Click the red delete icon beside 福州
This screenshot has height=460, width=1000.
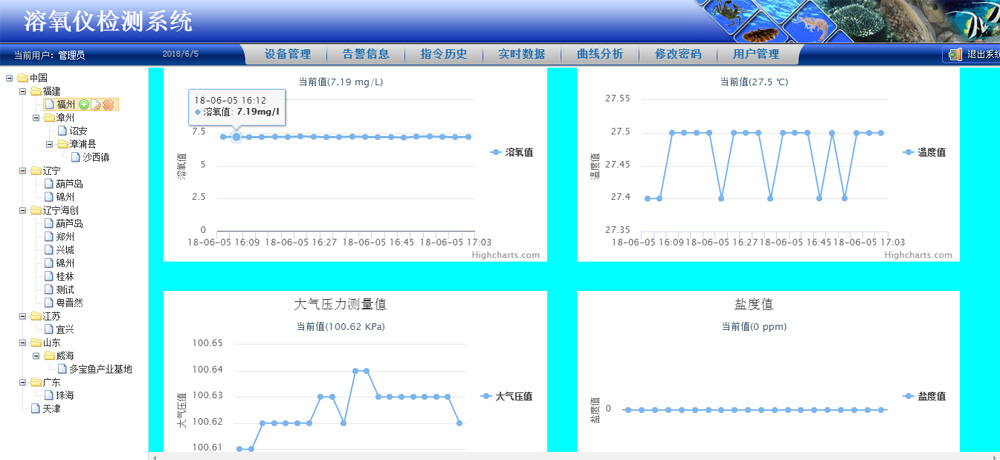click(x=108, y=104)
